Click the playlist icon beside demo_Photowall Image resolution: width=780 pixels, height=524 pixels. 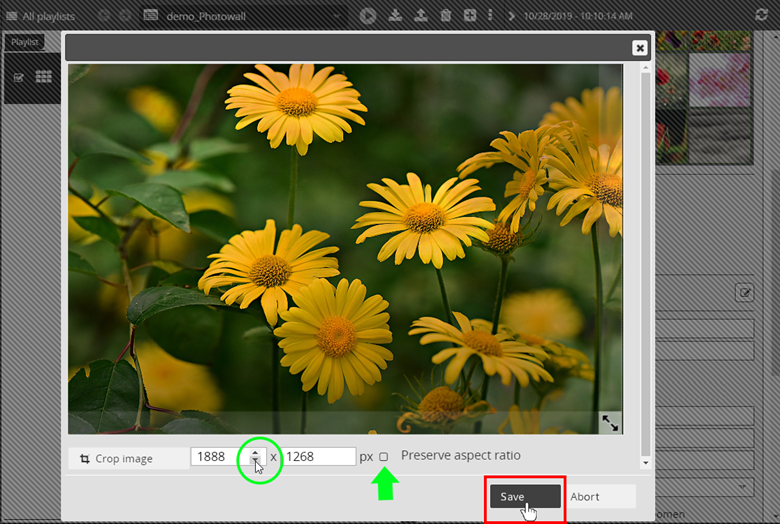coord(151,15)
